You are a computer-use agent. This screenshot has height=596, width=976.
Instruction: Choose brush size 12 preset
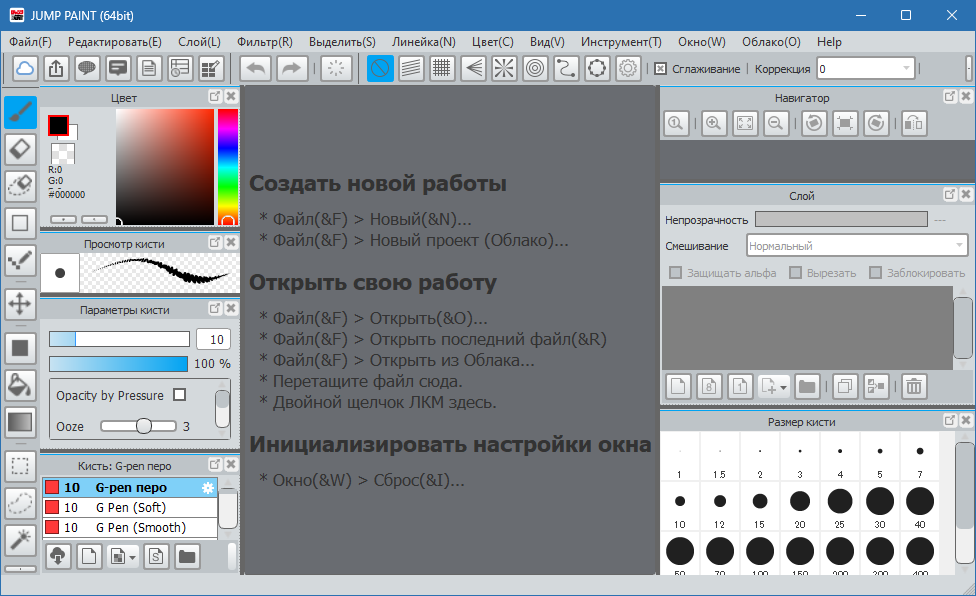pyautogui.click(x=720, y=507)
